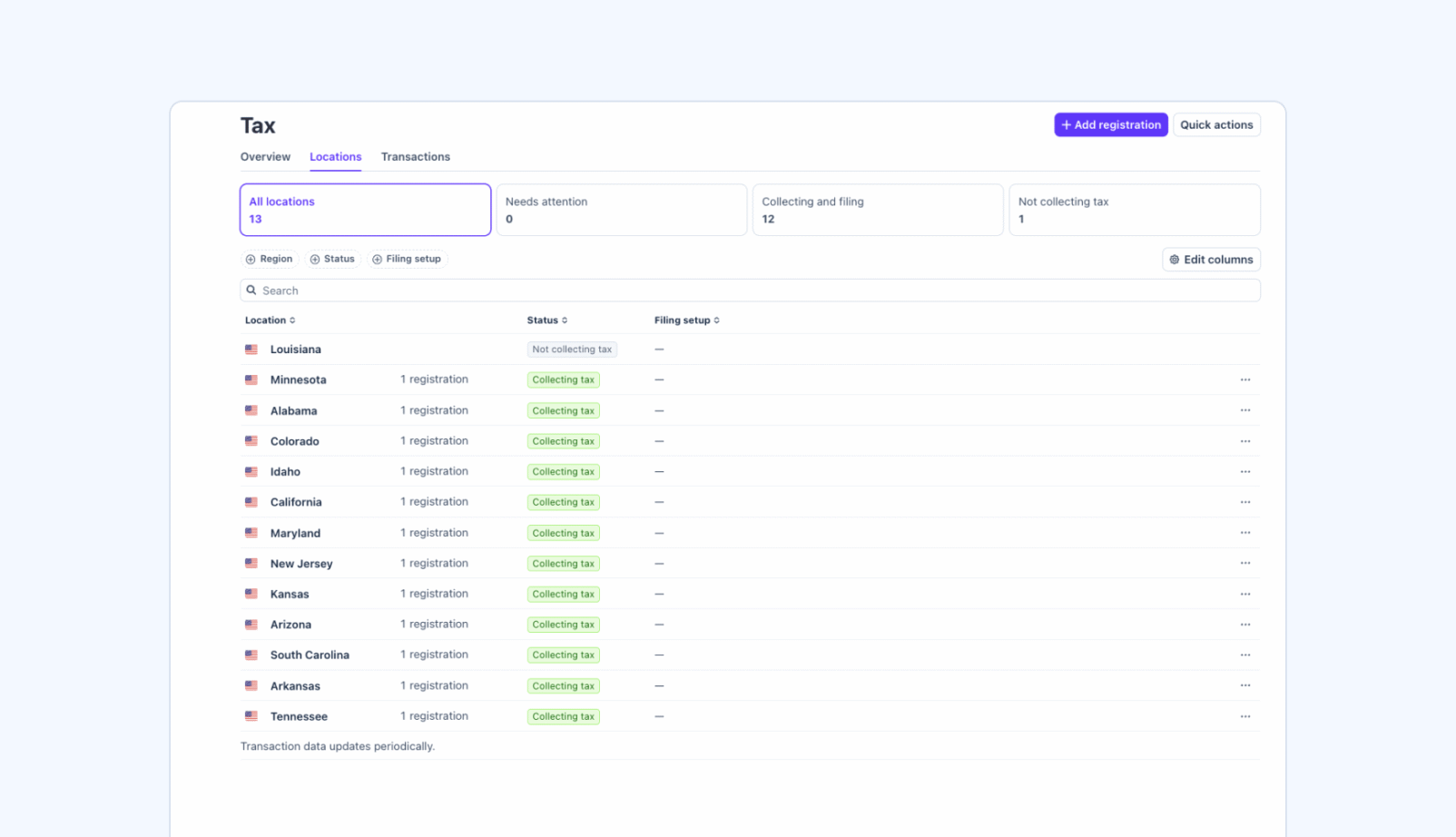Click Kansas's 1 registration text
This screenshot has width=1456, height=837.
tap(434, 594)
